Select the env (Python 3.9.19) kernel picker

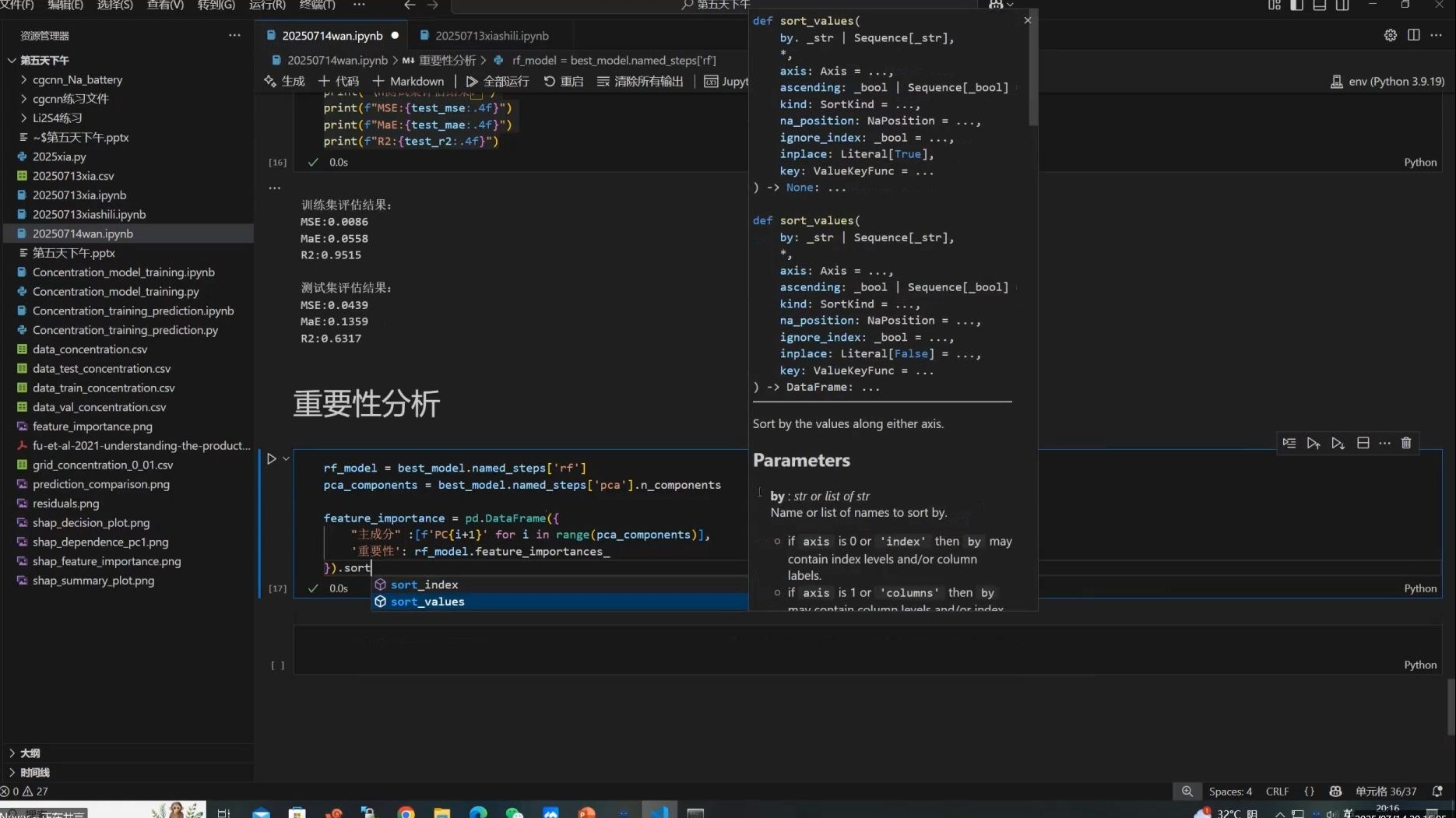pos(1387,81)
